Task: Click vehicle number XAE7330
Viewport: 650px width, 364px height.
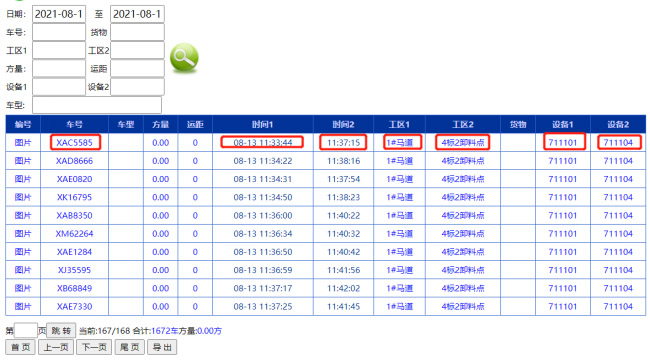Action: pyautogui.click(x=75, y=307)
